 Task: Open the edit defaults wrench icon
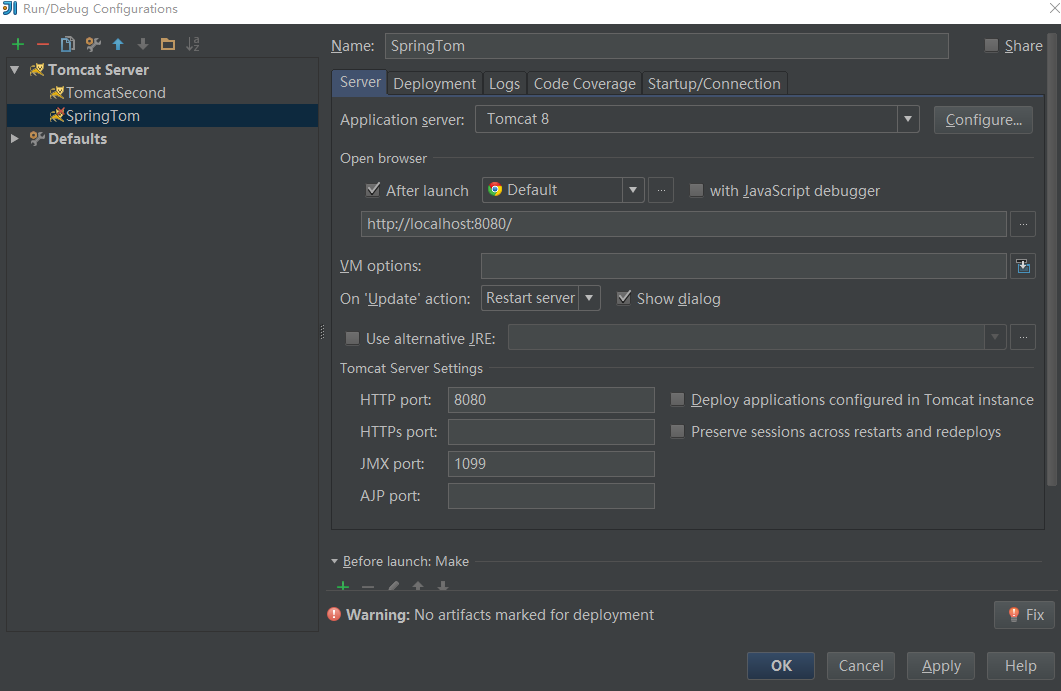(x=93, y=44)
